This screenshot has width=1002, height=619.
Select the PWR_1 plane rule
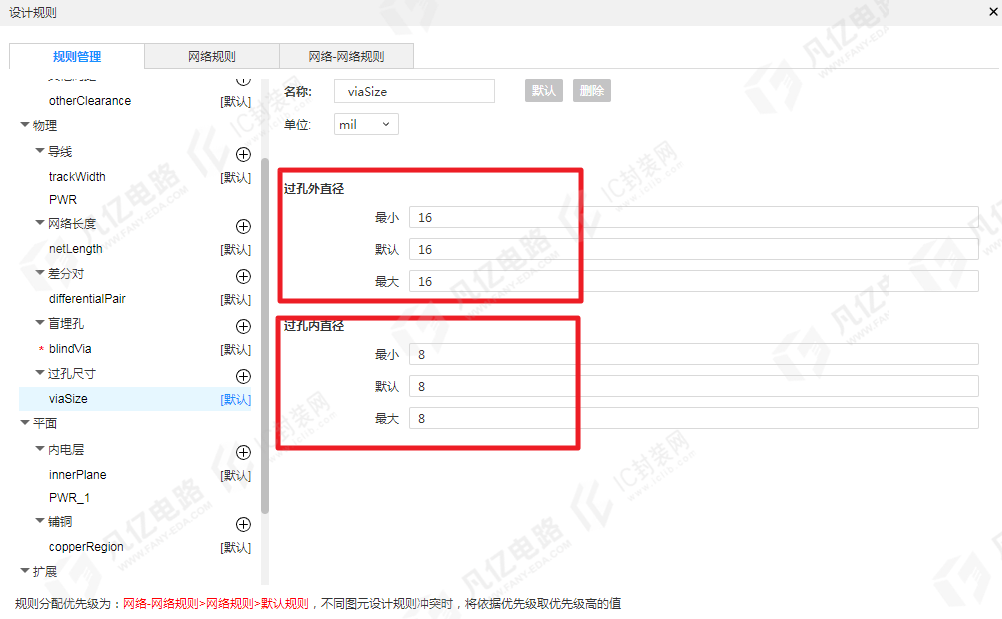coord(69,498)
